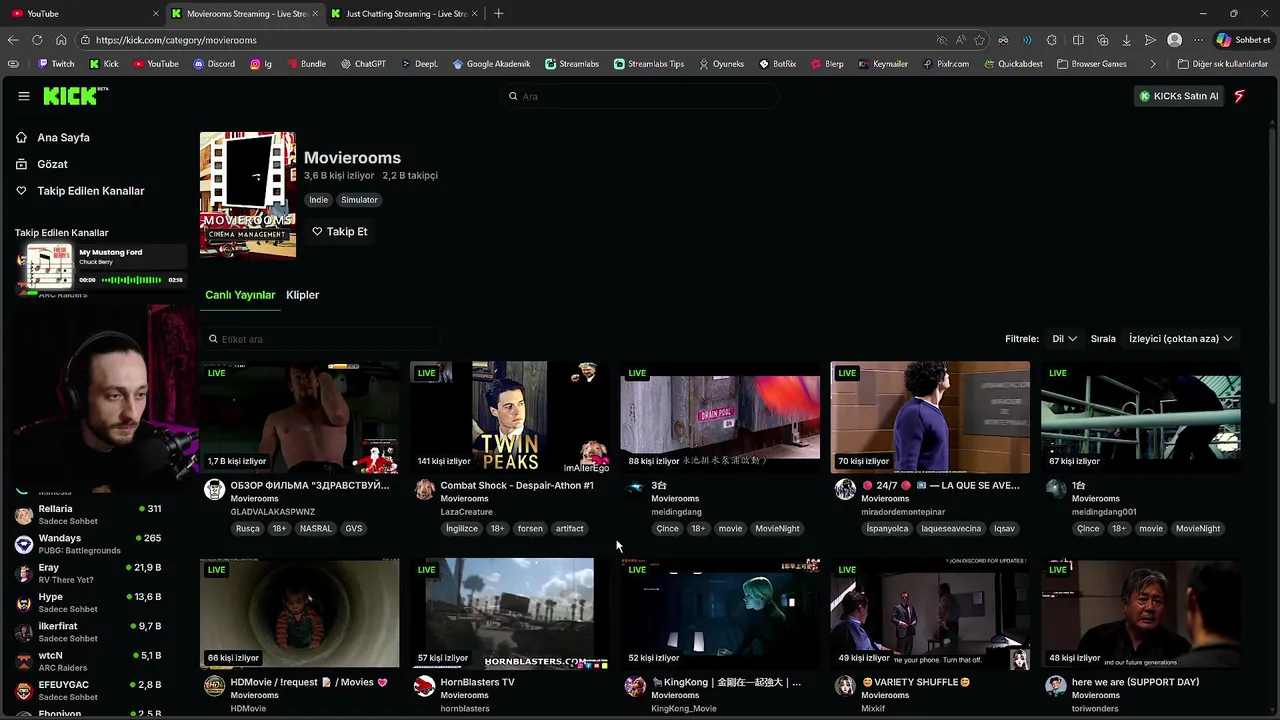This screenshot has width=1280, height=720.
Task: Open the İzleyici (çoktan aza) sort dropdown
Action: (x=1180, y=339)
